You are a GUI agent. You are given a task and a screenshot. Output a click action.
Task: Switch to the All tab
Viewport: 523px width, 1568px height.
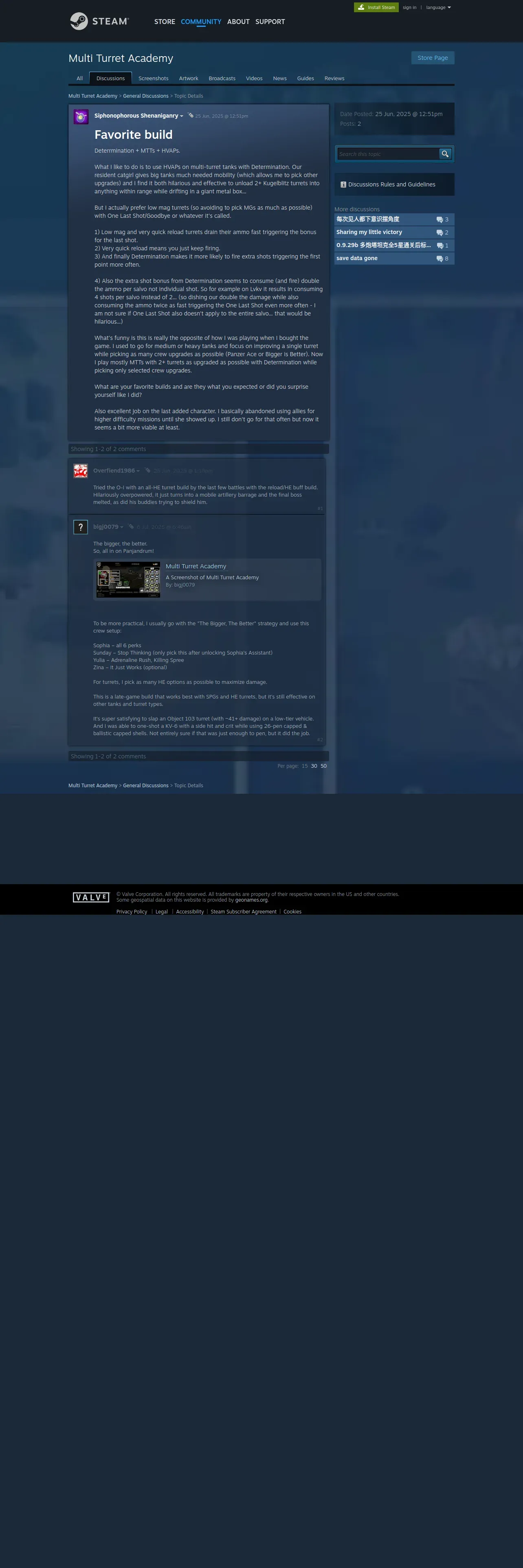point(80,79)
